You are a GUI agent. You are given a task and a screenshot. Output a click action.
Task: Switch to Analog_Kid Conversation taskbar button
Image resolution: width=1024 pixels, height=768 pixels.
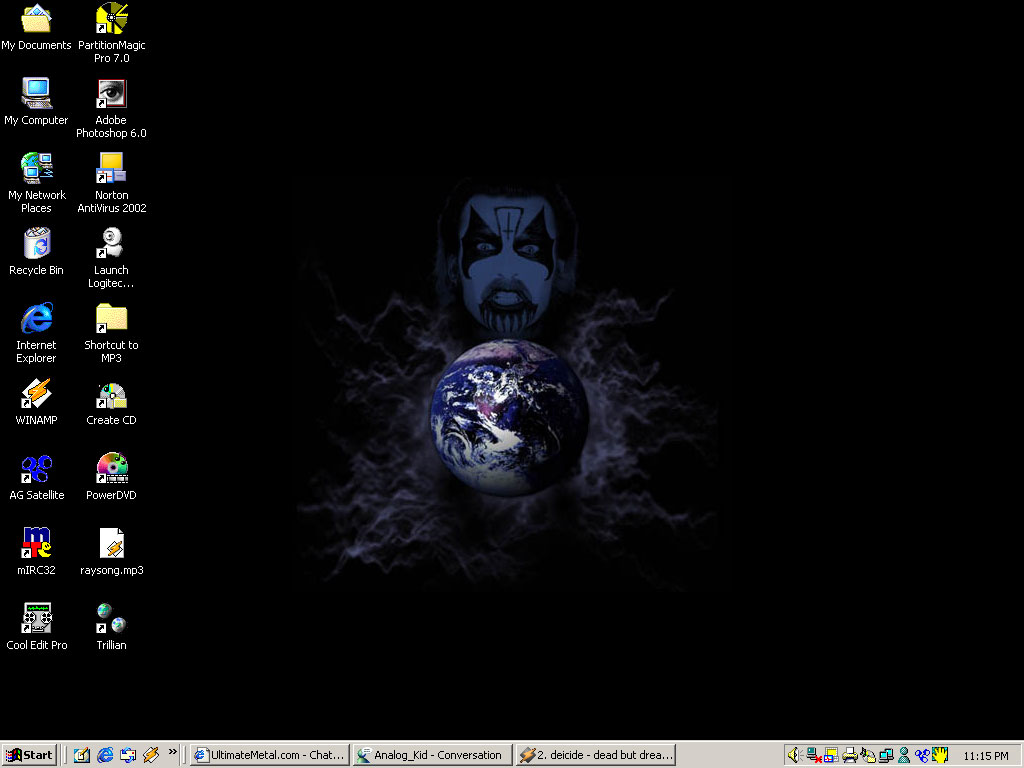[432, 755]
